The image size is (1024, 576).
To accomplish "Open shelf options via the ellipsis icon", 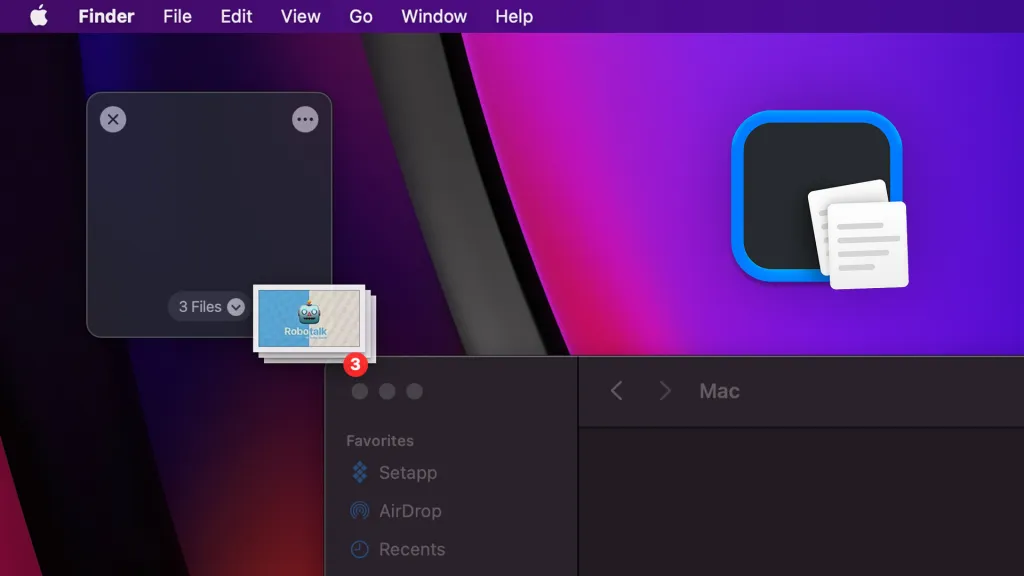I will tap(305, 118).
